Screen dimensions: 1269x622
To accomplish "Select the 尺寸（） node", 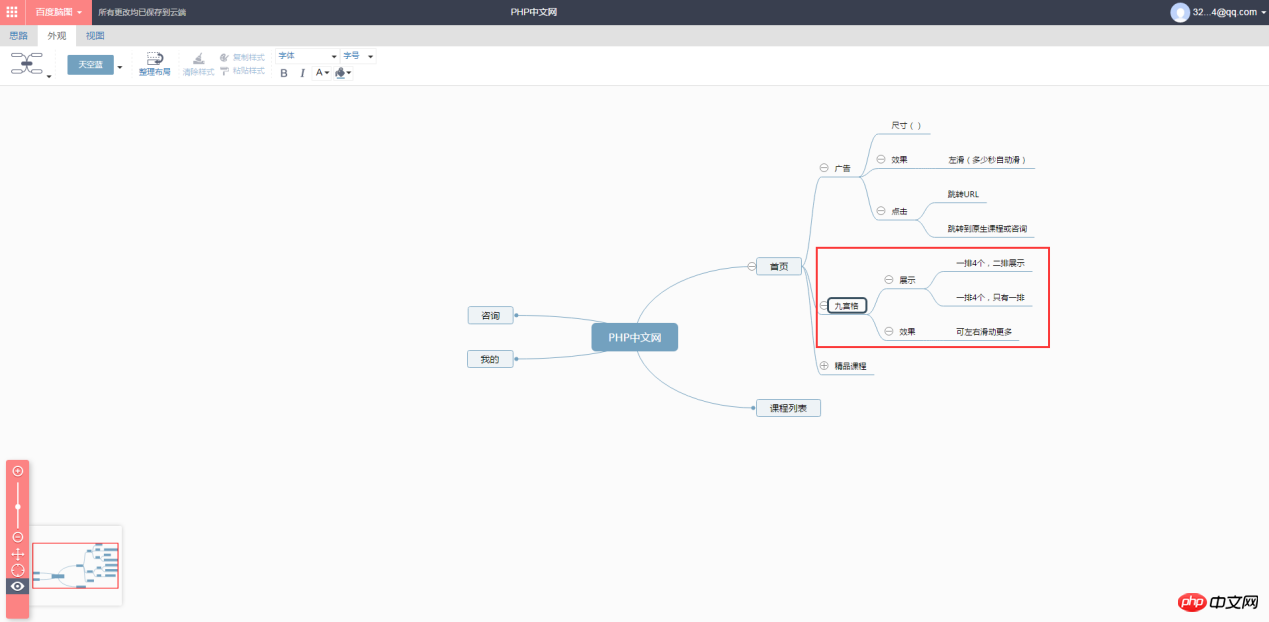I will click(x=906, y=126).
